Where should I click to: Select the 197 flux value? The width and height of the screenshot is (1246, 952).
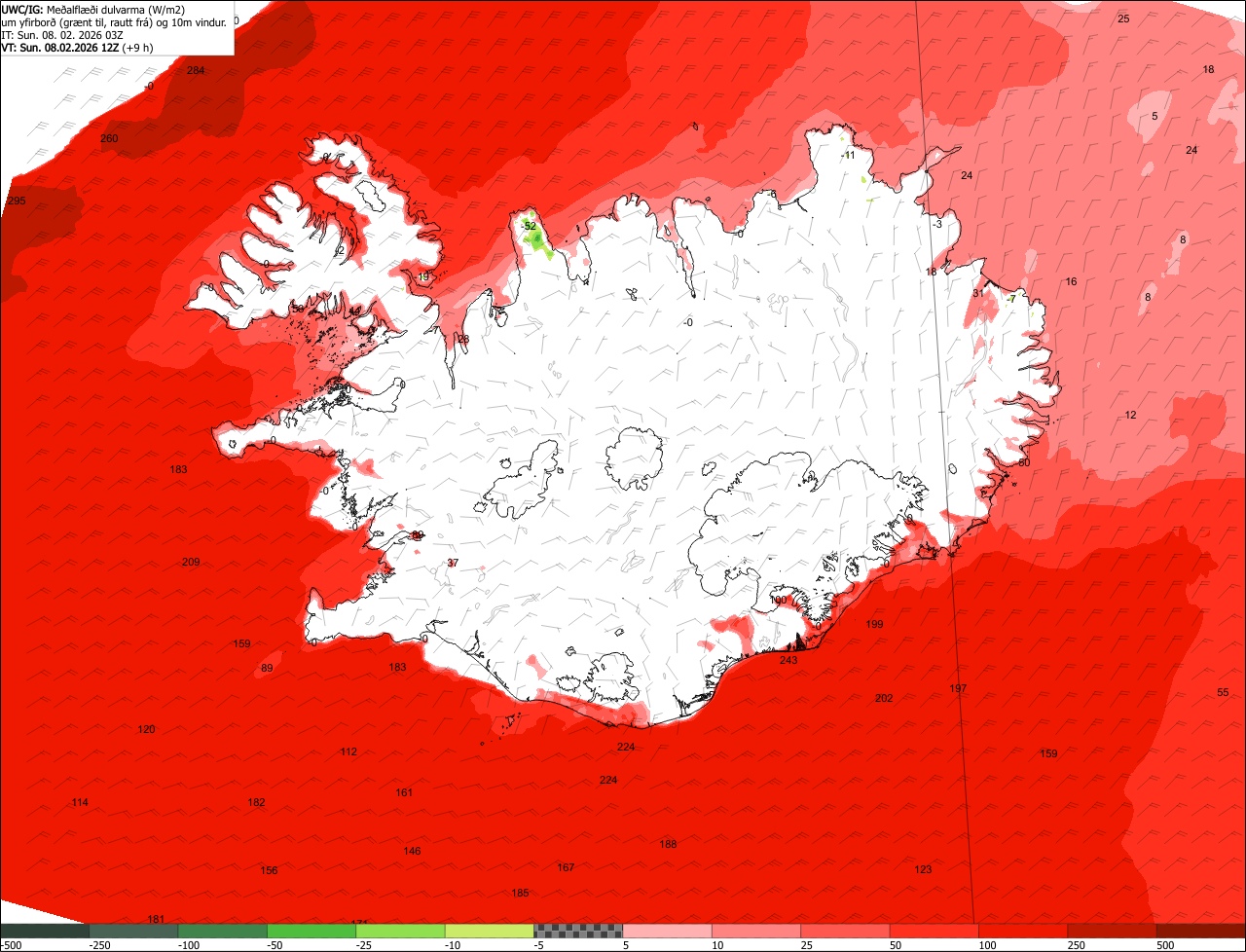pos(958,689)
